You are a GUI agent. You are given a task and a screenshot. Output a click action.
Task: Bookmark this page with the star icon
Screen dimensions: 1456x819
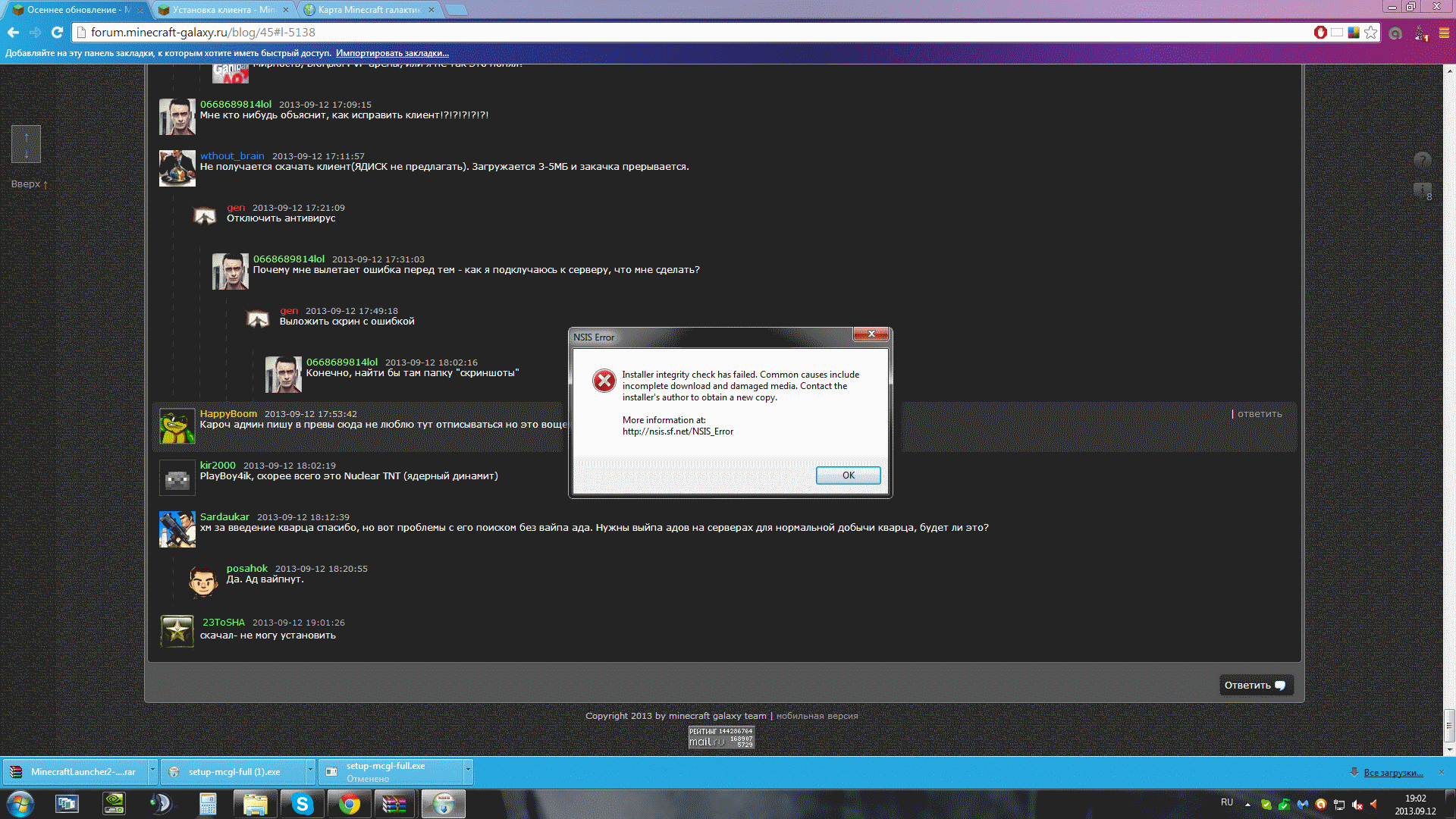pos(1370,32)
